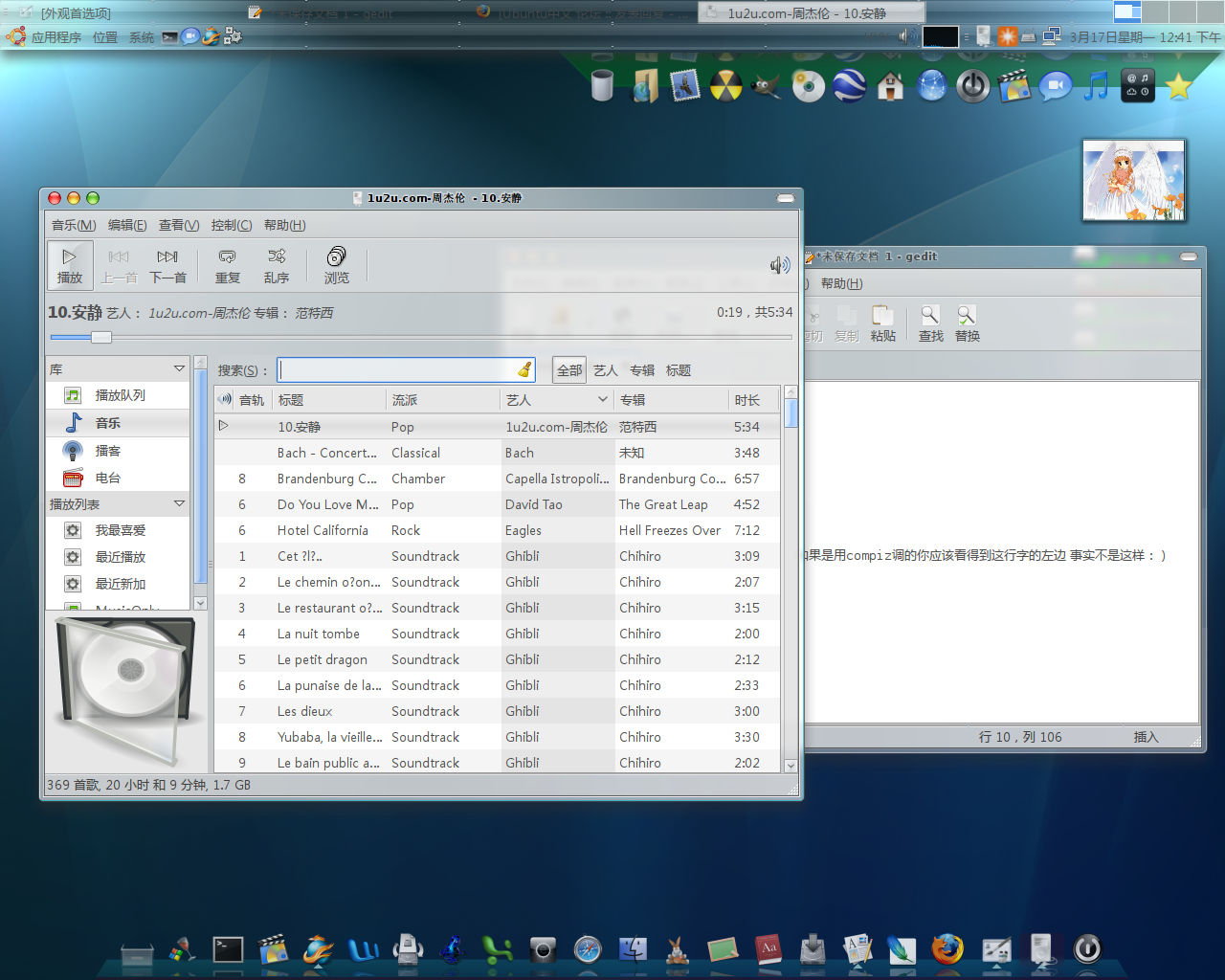
Task: Select the song Do You Love M...
Action: point(498,504)
